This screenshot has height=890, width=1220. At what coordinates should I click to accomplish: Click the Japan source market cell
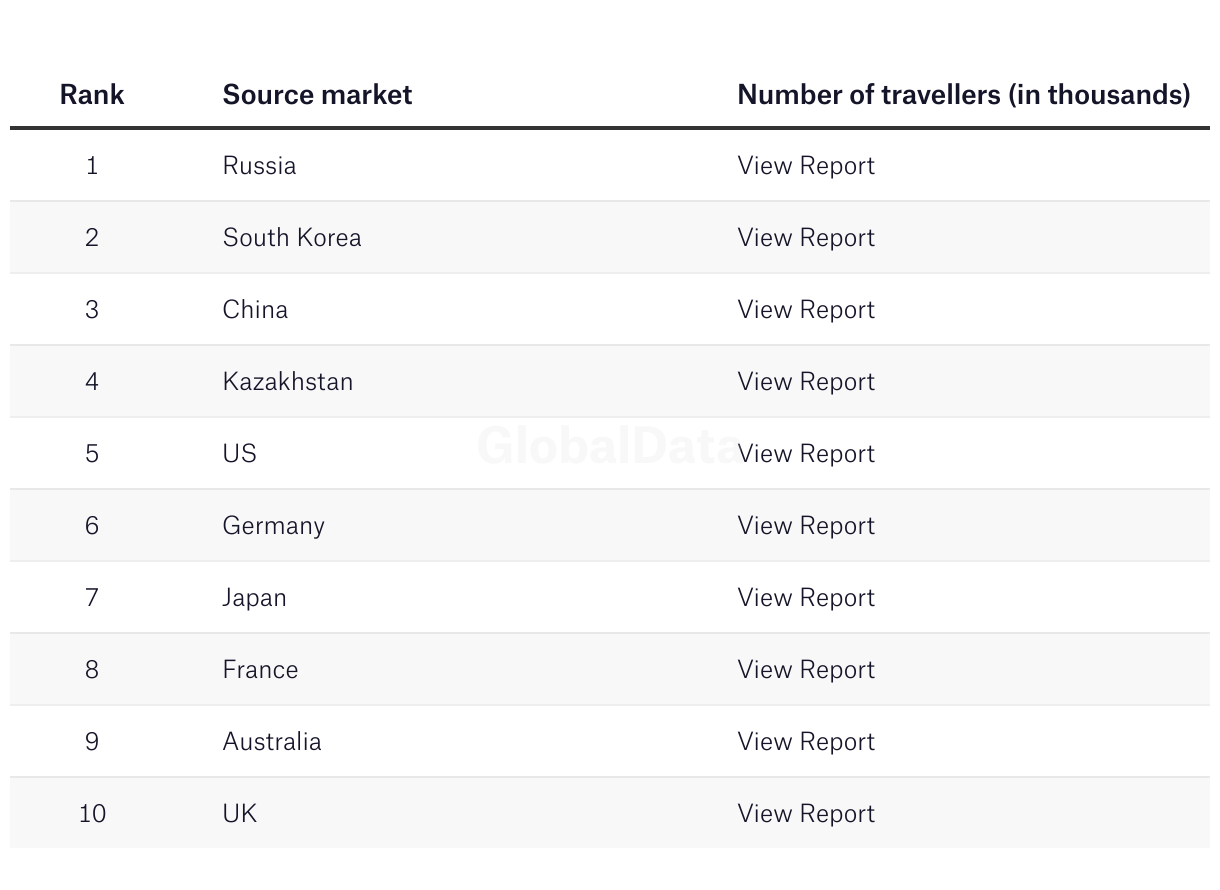tap(254, 597)
